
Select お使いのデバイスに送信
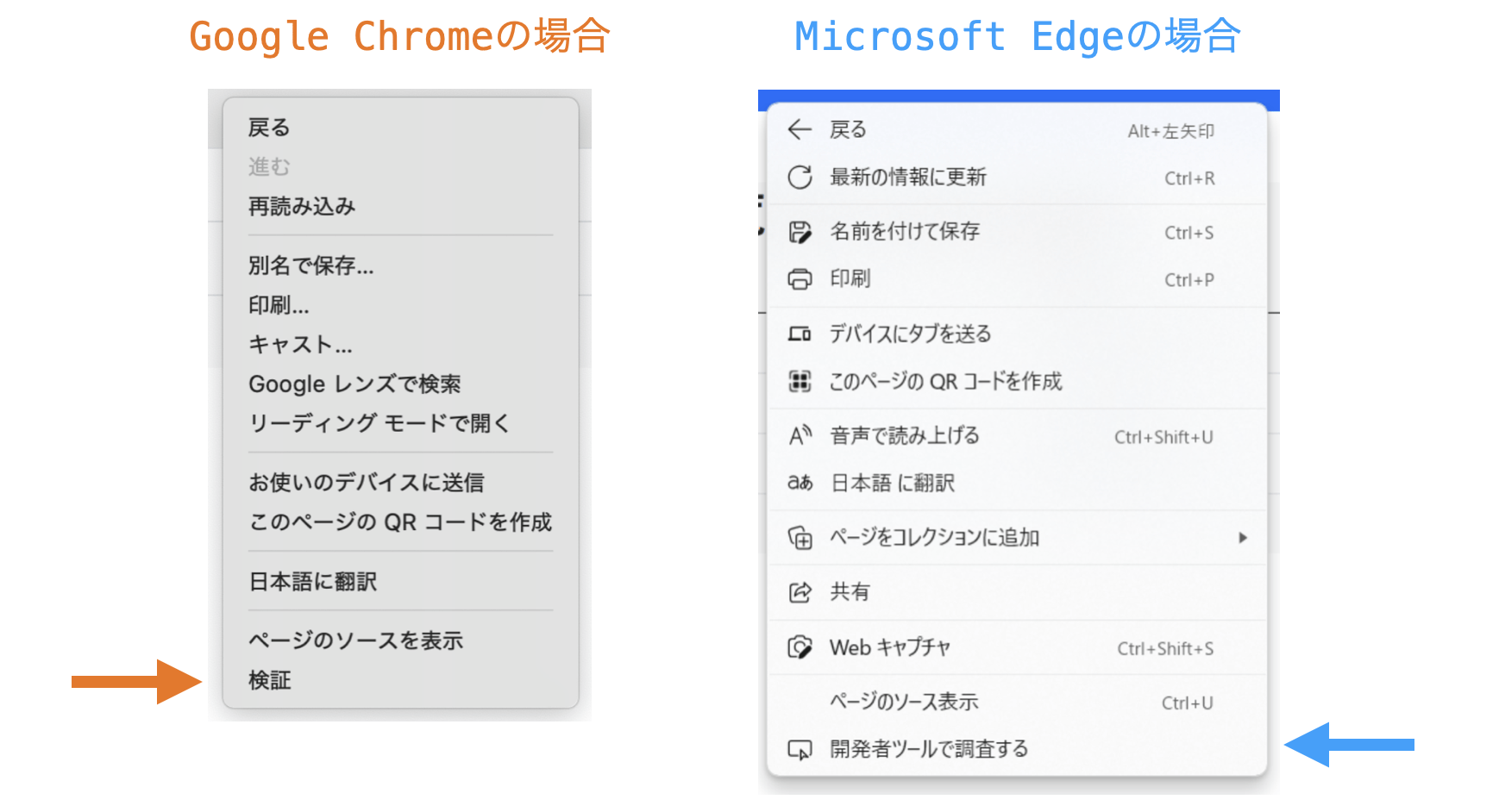click(x=367, y=483)
